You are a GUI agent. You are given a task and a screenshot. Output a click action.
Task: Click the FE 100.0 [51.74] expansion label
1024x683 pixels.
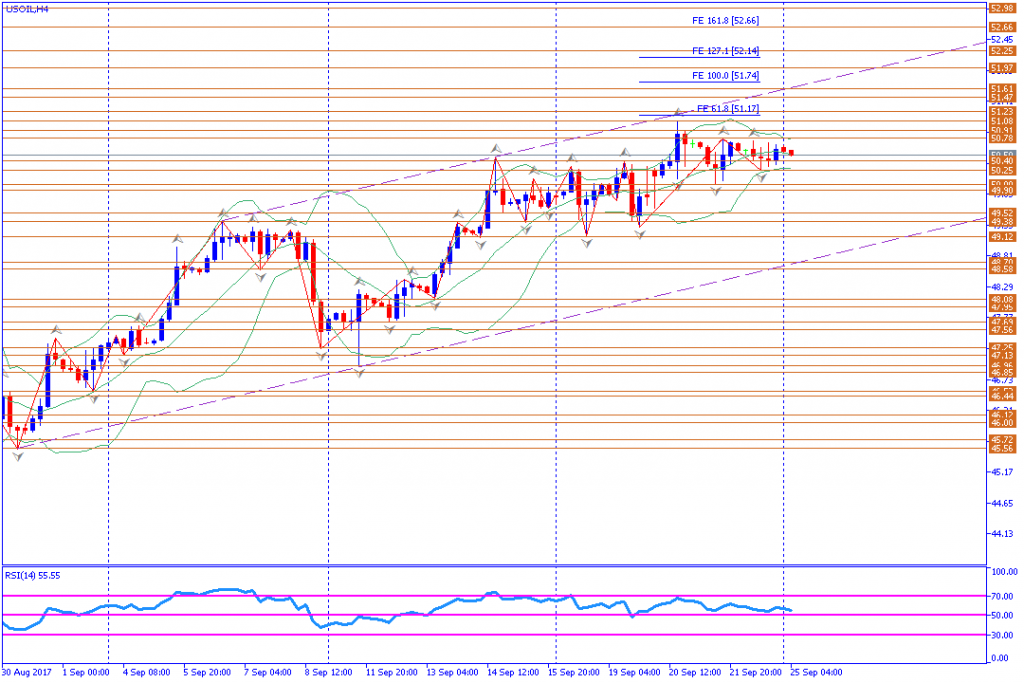[725, 76]
